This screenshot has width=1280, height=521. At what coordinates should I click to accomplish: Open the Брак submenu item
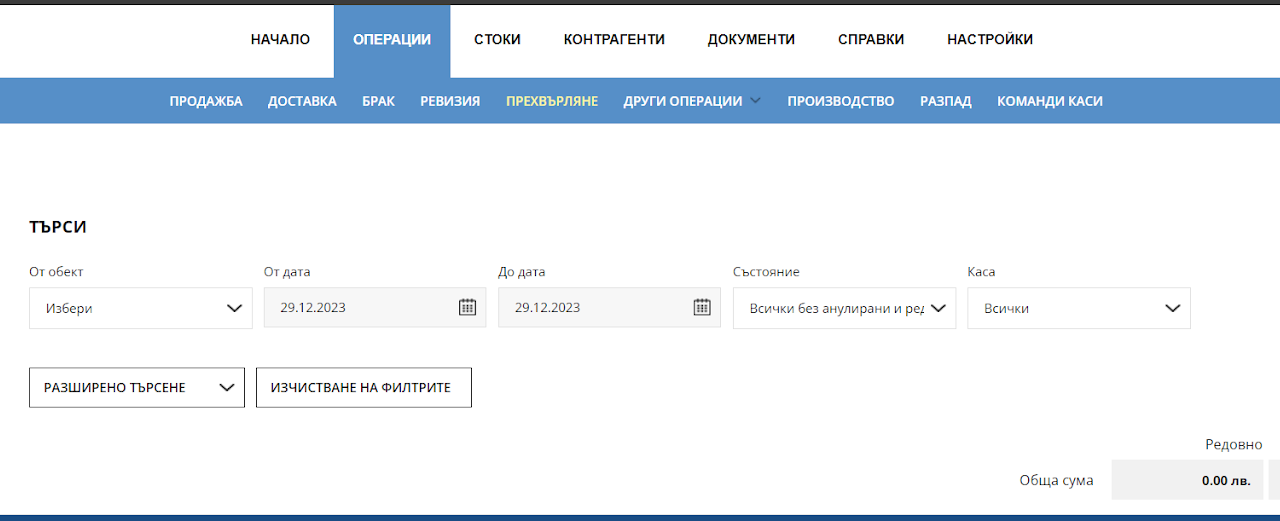pyautogui.click(x=378, y=101)
